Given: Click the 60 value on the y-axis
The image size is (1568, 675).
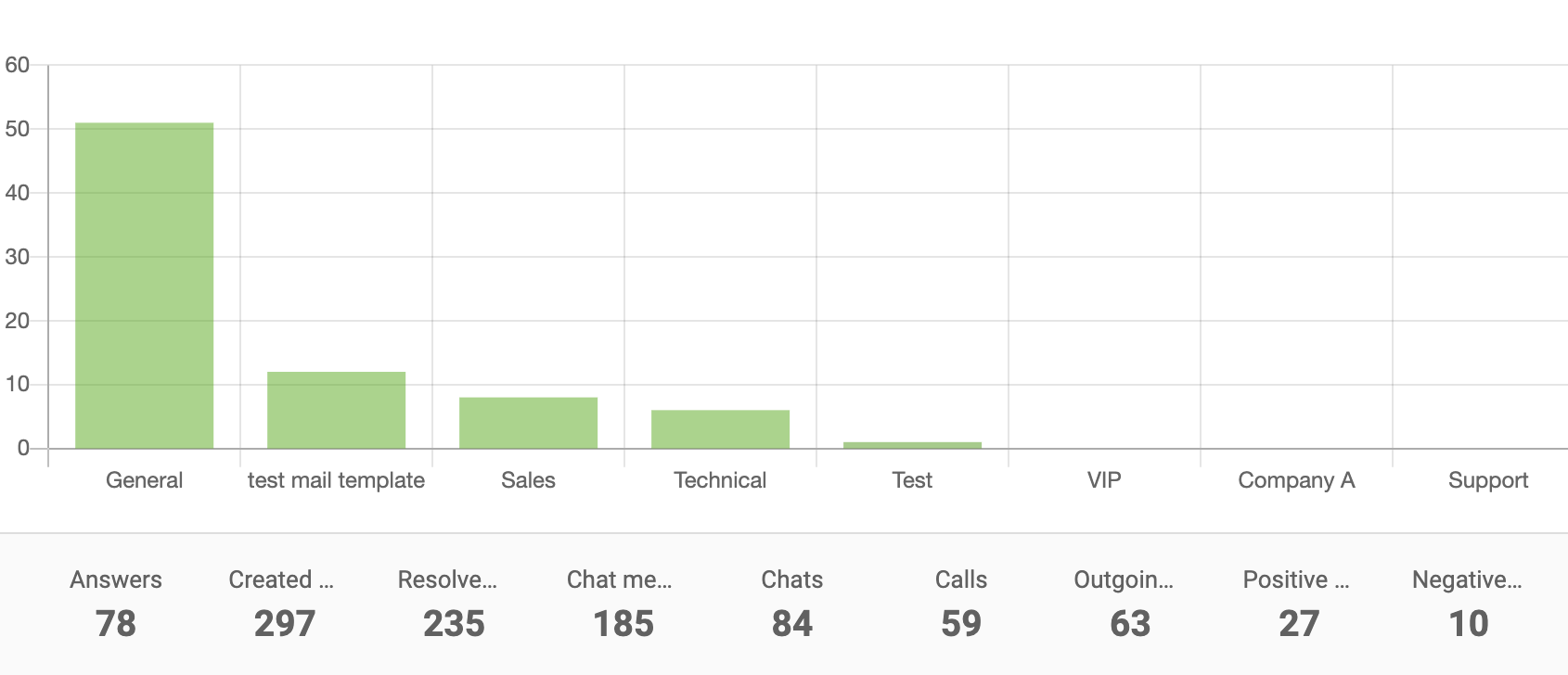Looking at the screenshot, I should click(18, 65).
